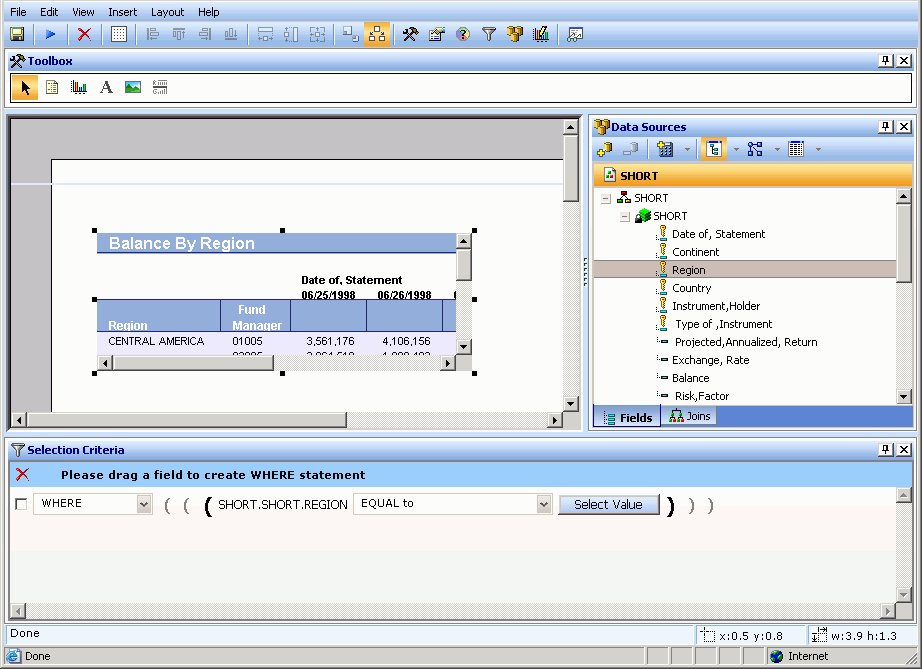Click the network diagram view icon
The height and width of the screenshot is (669, 922).
tap(755, 149)
